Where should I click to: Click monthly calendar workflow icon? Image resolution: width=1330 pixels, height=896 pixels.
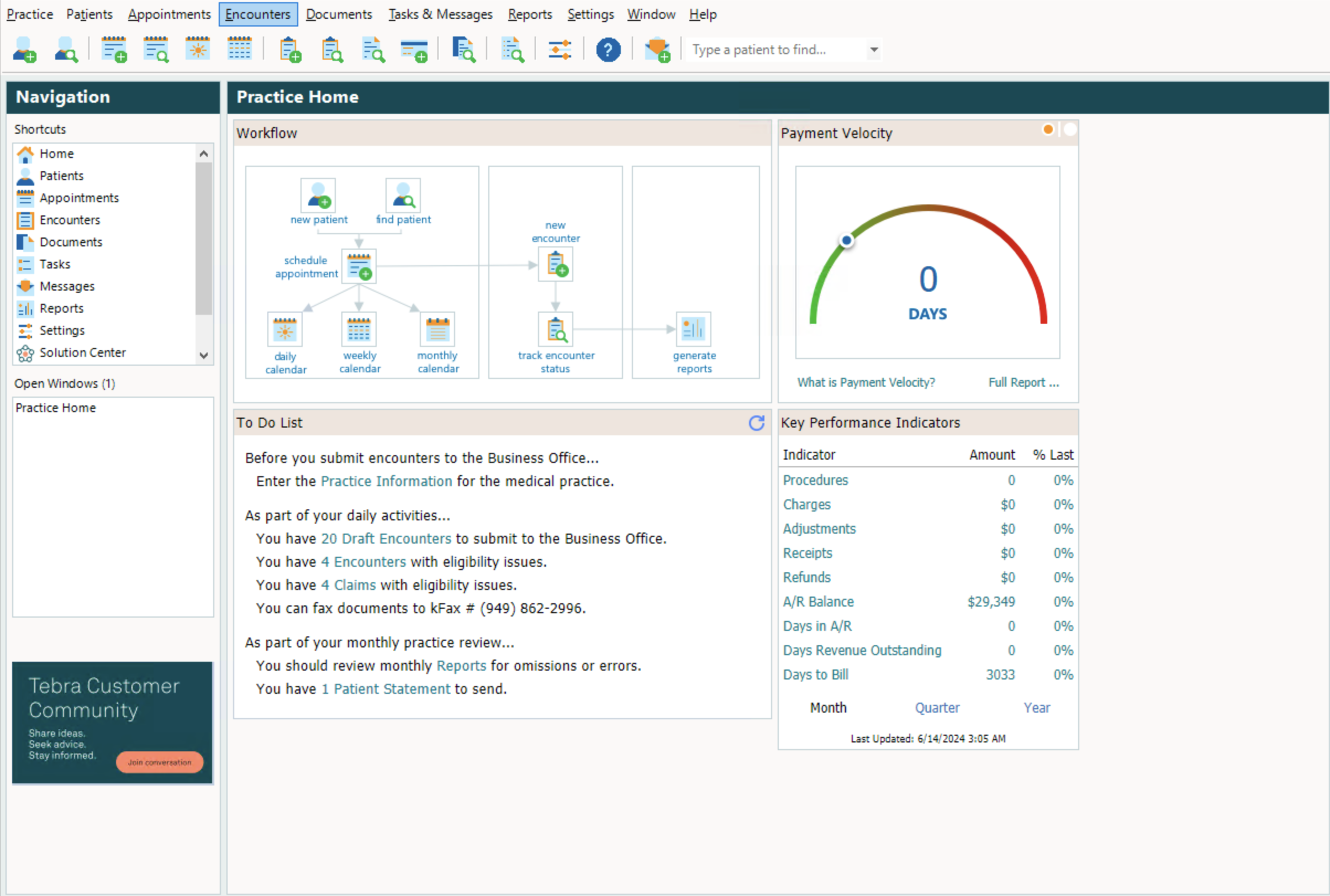coord(437,330)
